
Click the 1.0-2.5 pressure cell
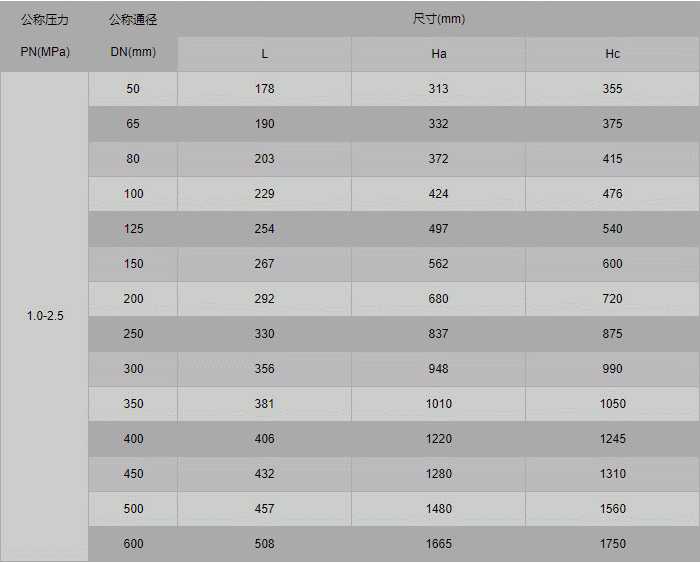click(45, 316)
